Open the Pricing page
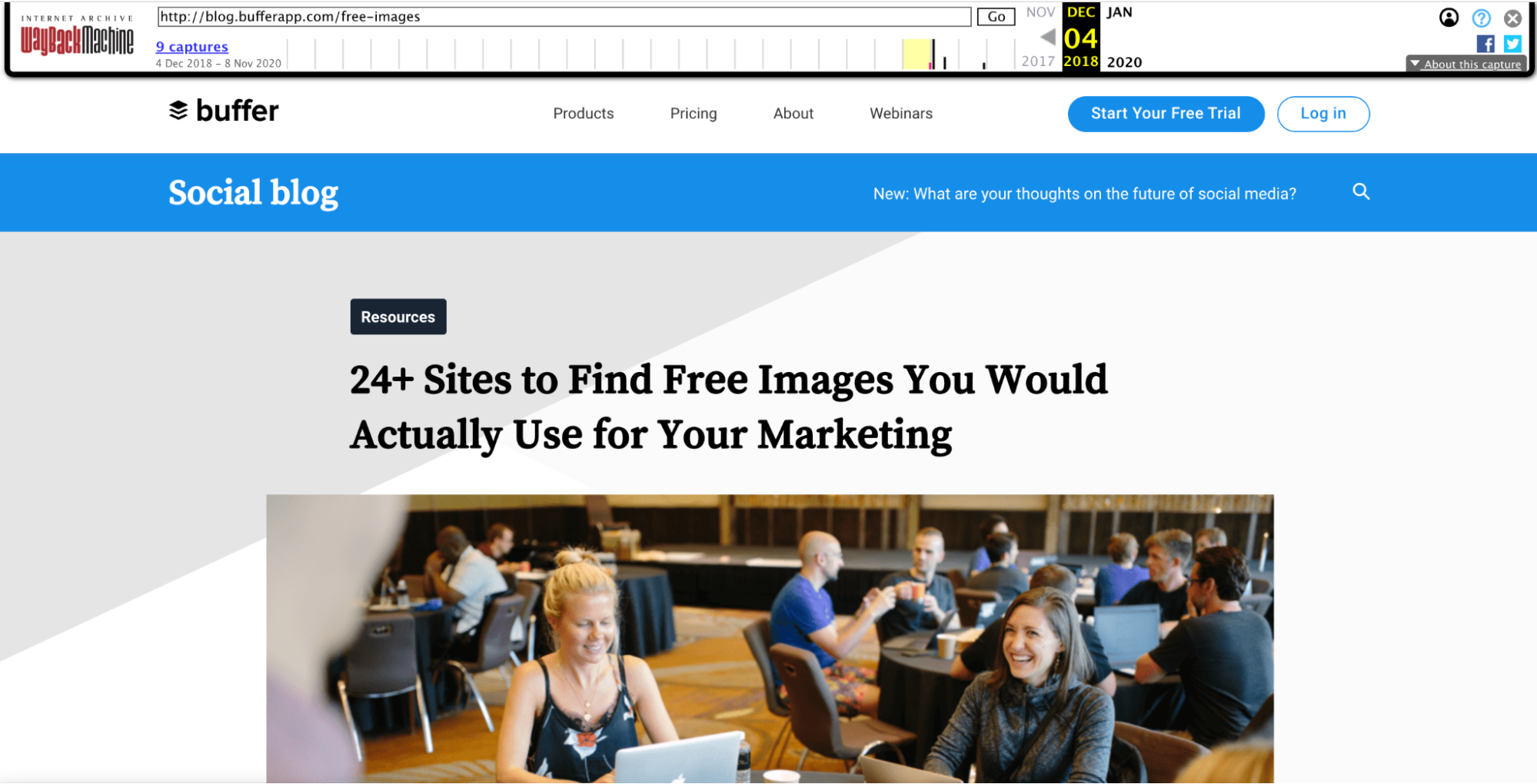 (x=693, y=114)
